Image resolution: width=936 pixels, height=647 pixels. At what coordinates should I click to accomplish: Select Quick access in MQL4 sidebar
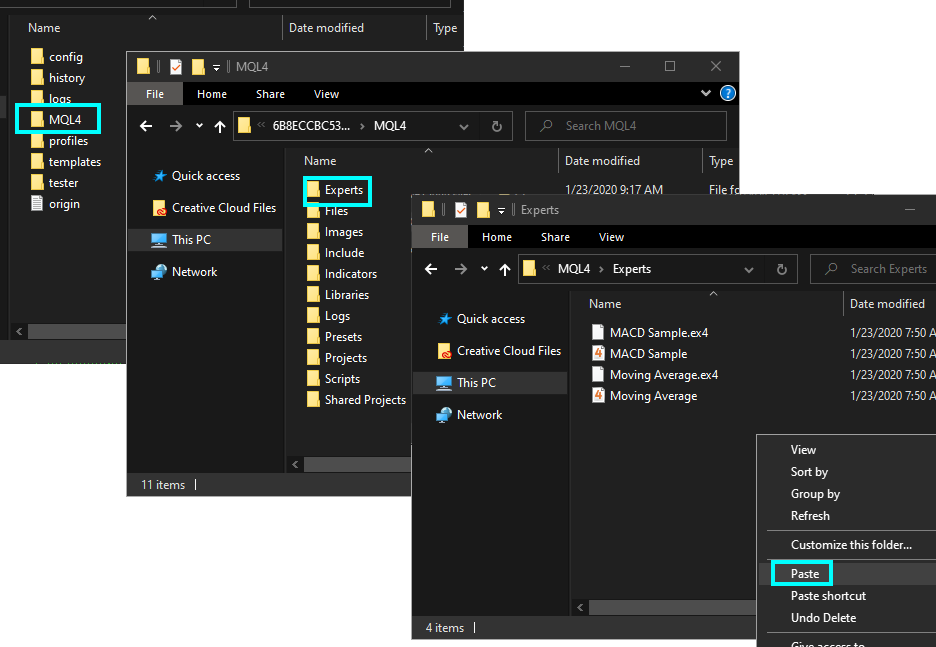point(196,175)
